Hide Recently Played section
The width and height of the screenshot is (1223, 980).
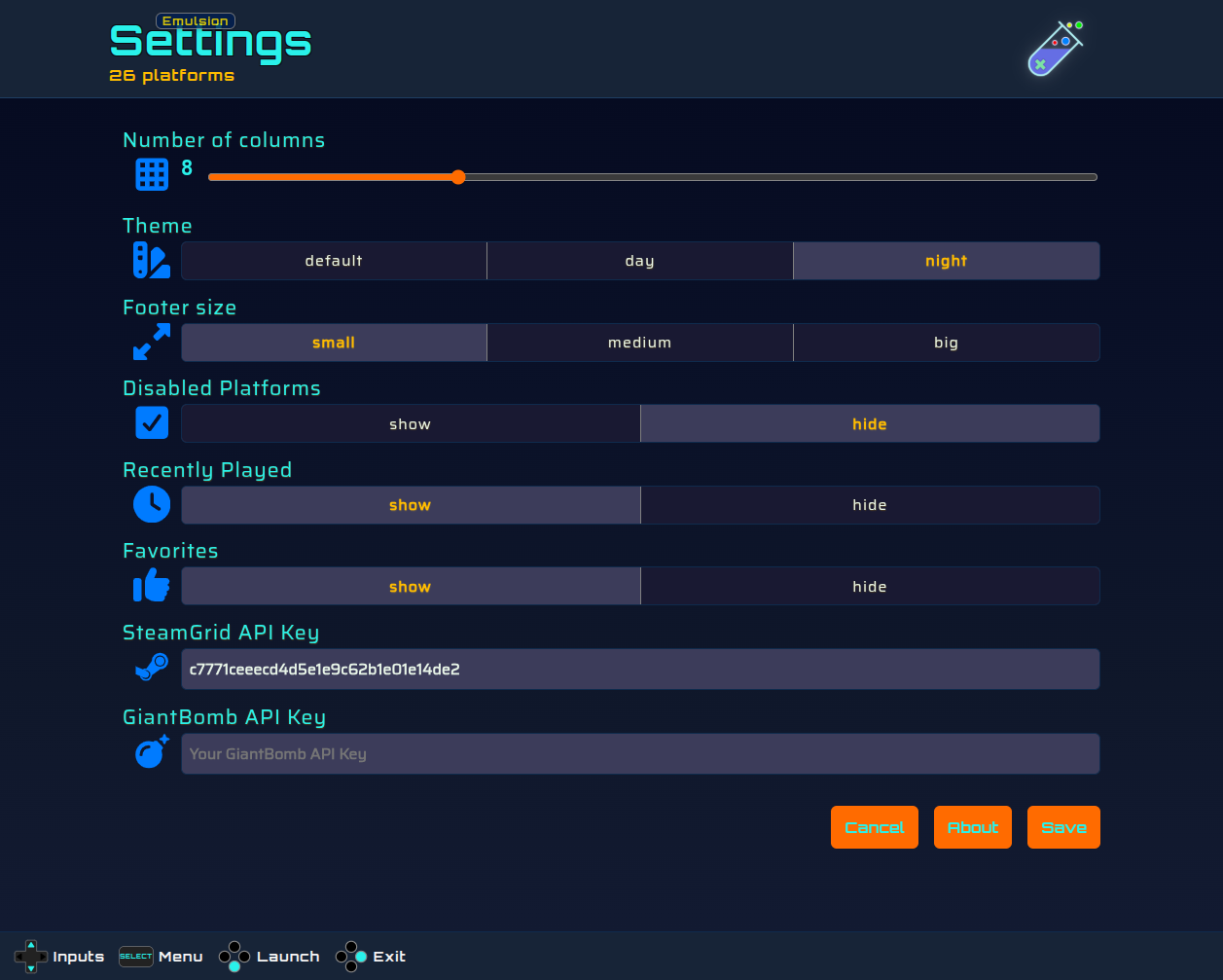point(870,505)
